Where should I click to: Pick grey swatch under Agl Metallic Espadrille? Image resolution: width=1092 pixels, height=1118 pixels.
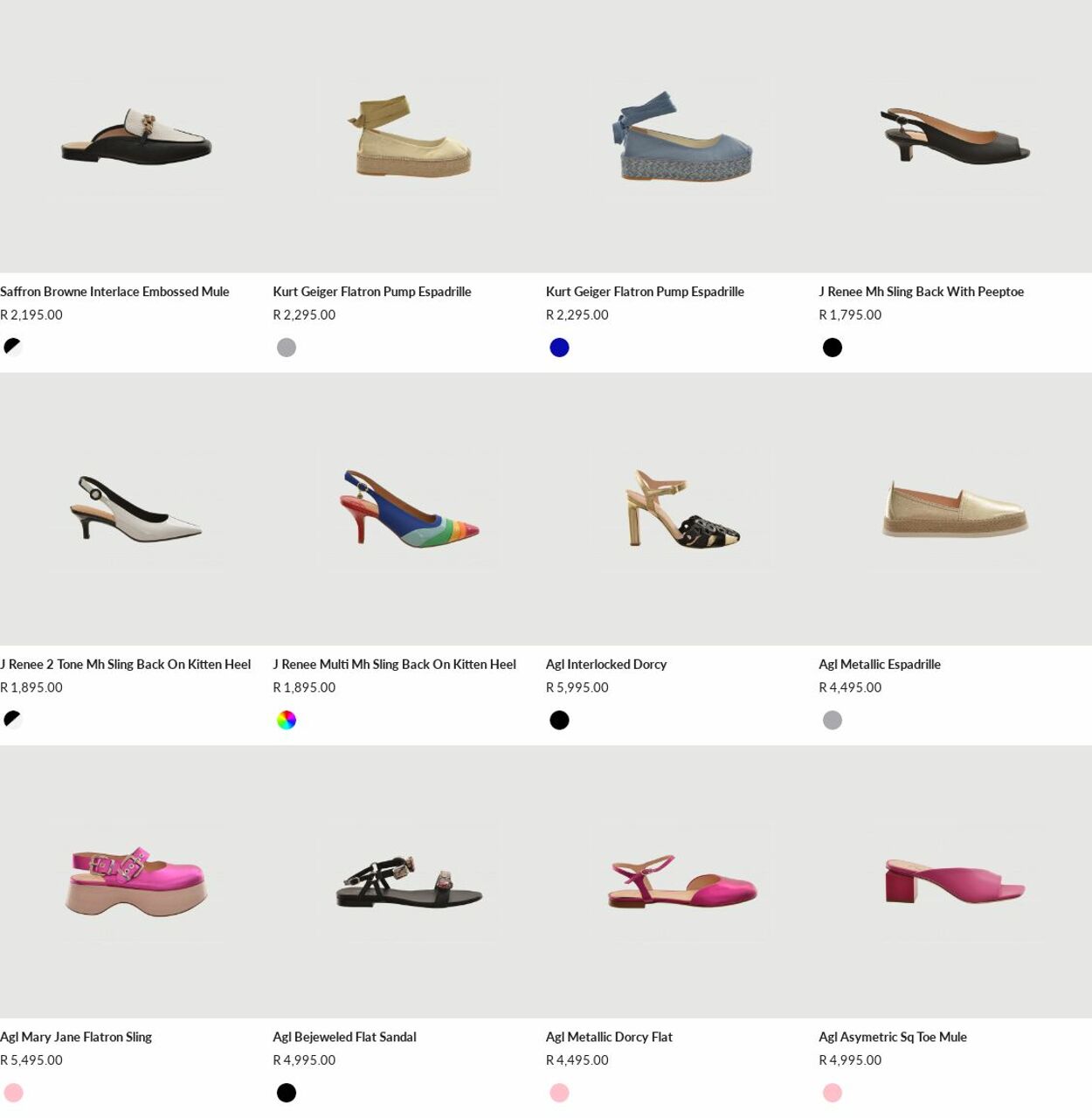[833, 721]
